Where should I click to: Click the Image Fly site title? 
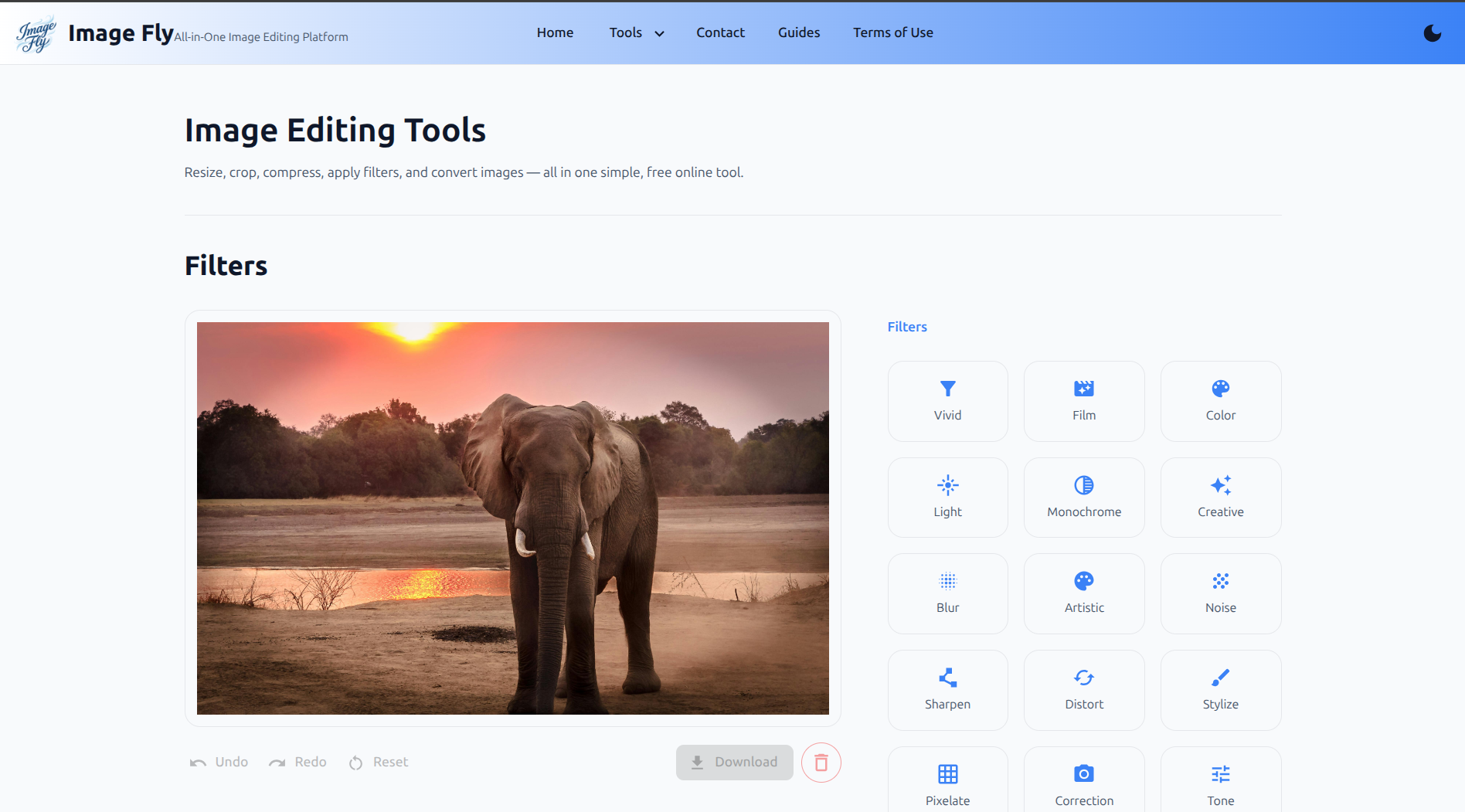click(121, 33)
